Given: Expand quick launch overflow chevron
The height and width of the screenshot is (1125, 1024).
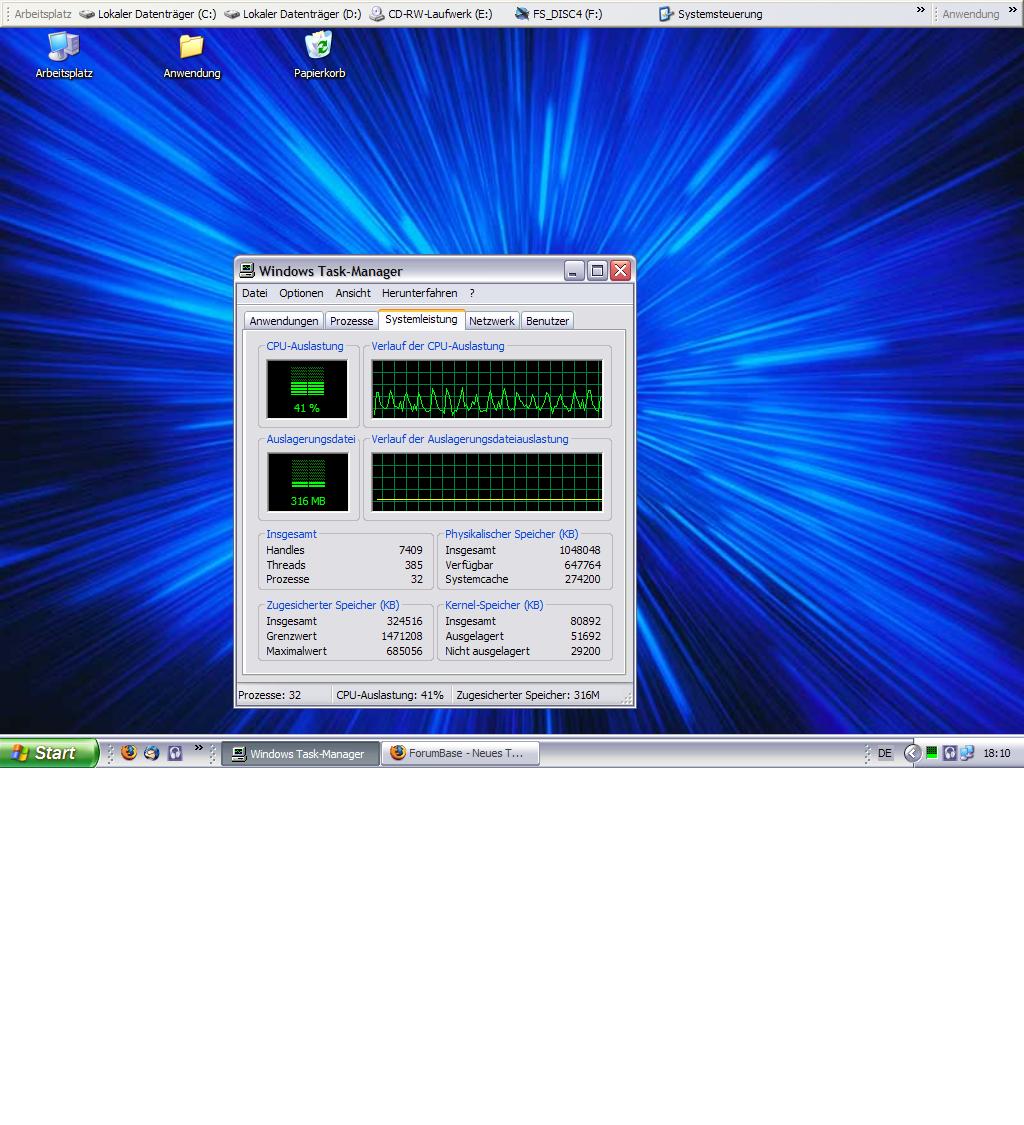Looking at the screenshot, I should (199, 748).
